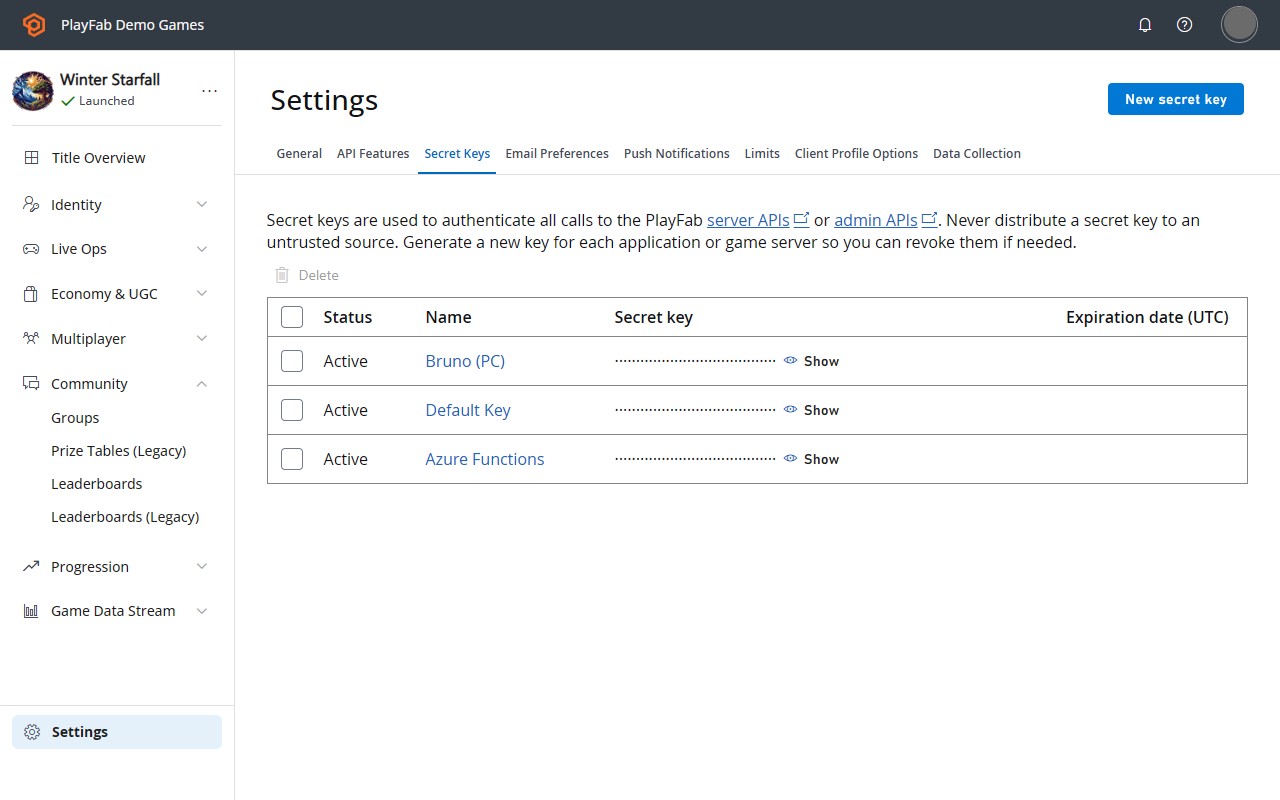Open Groups under Community

coord(75,418)
